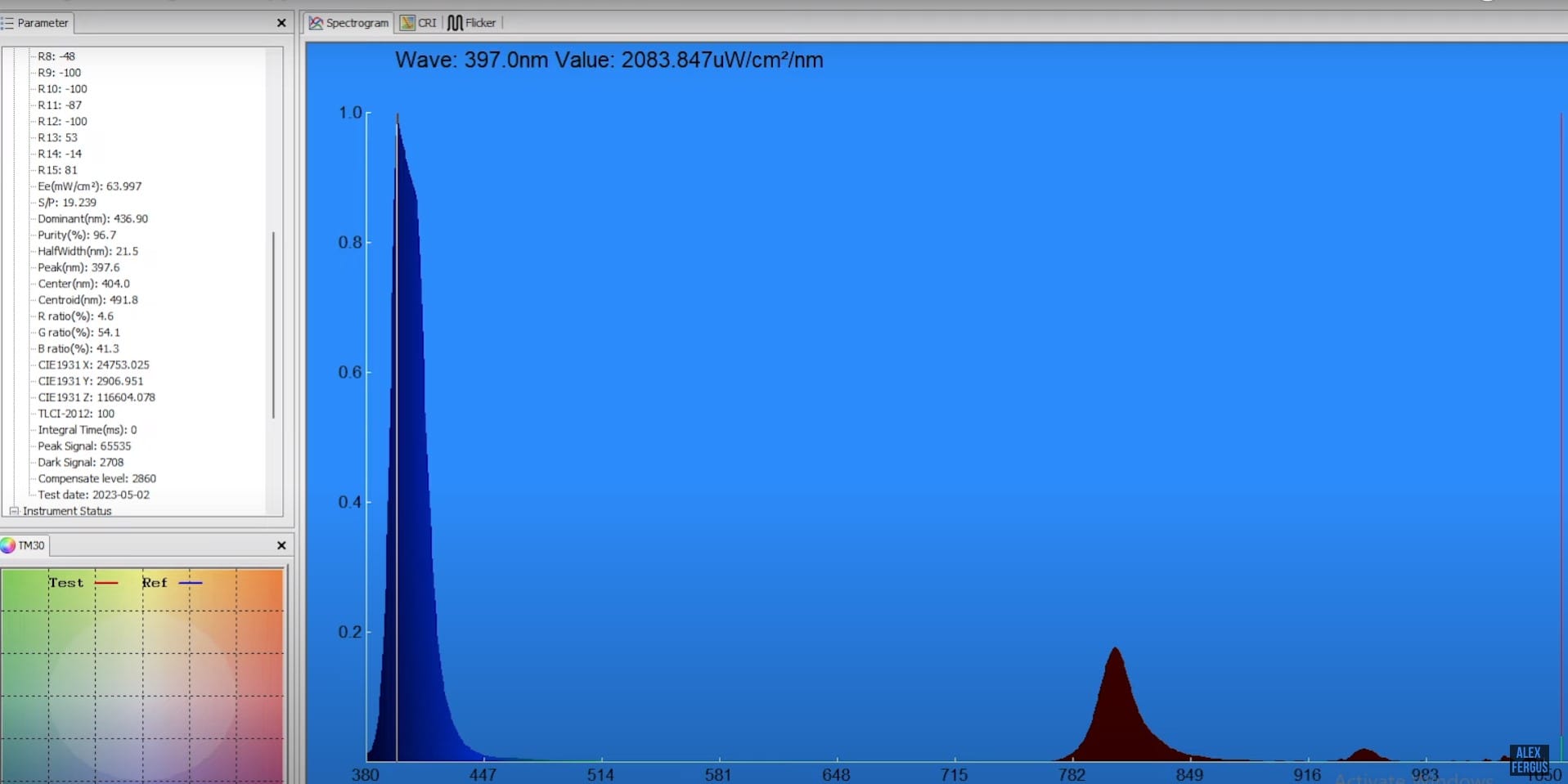Image resolution: width=1568 pixels, height=784 pixels.
Task: Close the TM30 panel
Action: (281, 545)
